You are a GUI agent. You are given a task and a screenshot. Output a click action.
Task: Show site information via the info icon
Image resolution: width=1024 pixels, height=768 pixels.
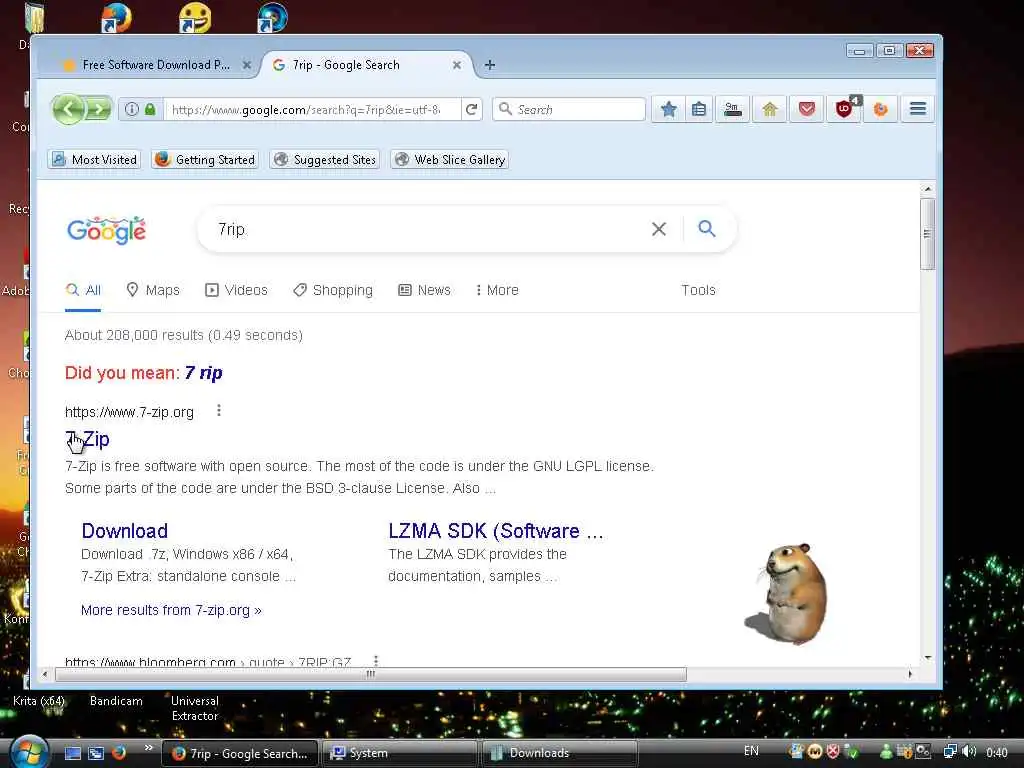132,109
